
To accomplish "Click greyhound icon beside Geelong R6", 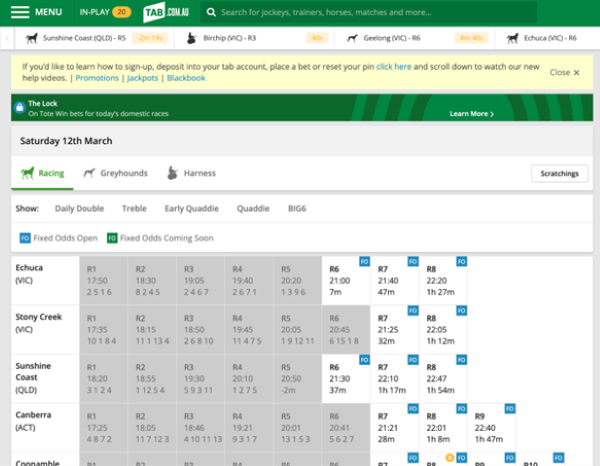I will pos(352,38).
